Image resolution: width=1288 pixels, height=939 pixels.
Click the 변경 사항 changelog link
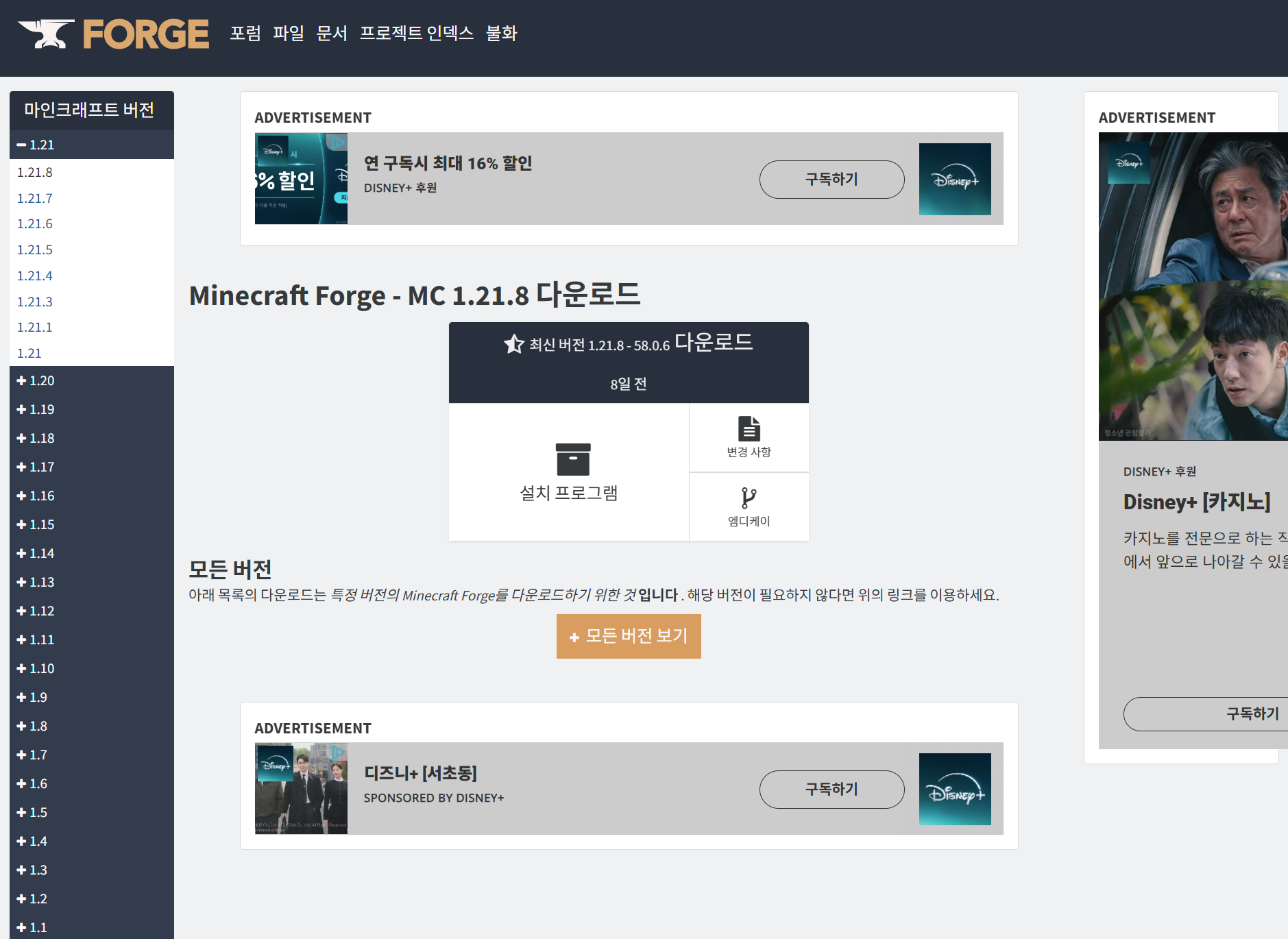[x=749, y=437]
